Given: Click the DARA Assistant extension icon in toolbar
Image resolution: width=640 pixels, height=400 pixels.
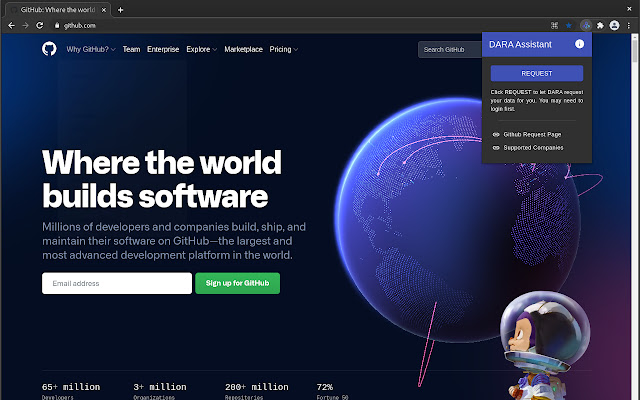Looking at the screenshot, I should click(586, 25).
